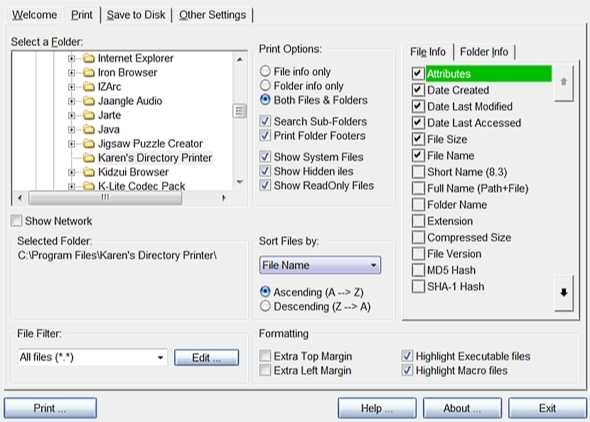The image size is (590, 422).
Task: Toggle Print Folder Footers checkbox
Action: (265, 135)
